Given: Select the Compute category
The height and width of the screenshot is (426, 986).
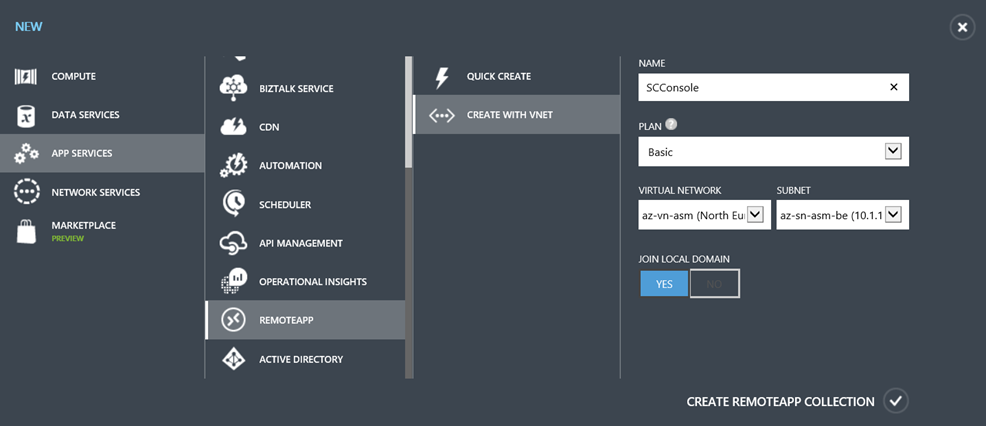Looking at the screenshot, I should (x=102, y=77).
